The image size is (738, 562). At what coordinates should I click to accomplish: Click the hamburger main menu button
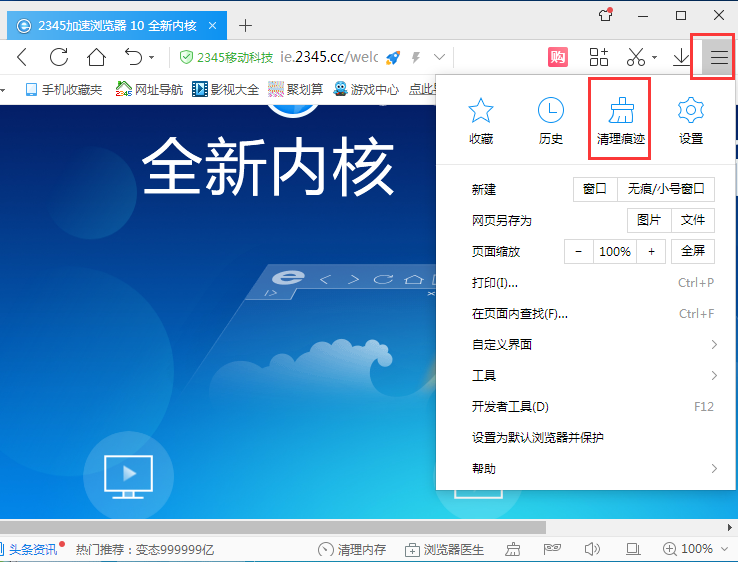point(719,57)
